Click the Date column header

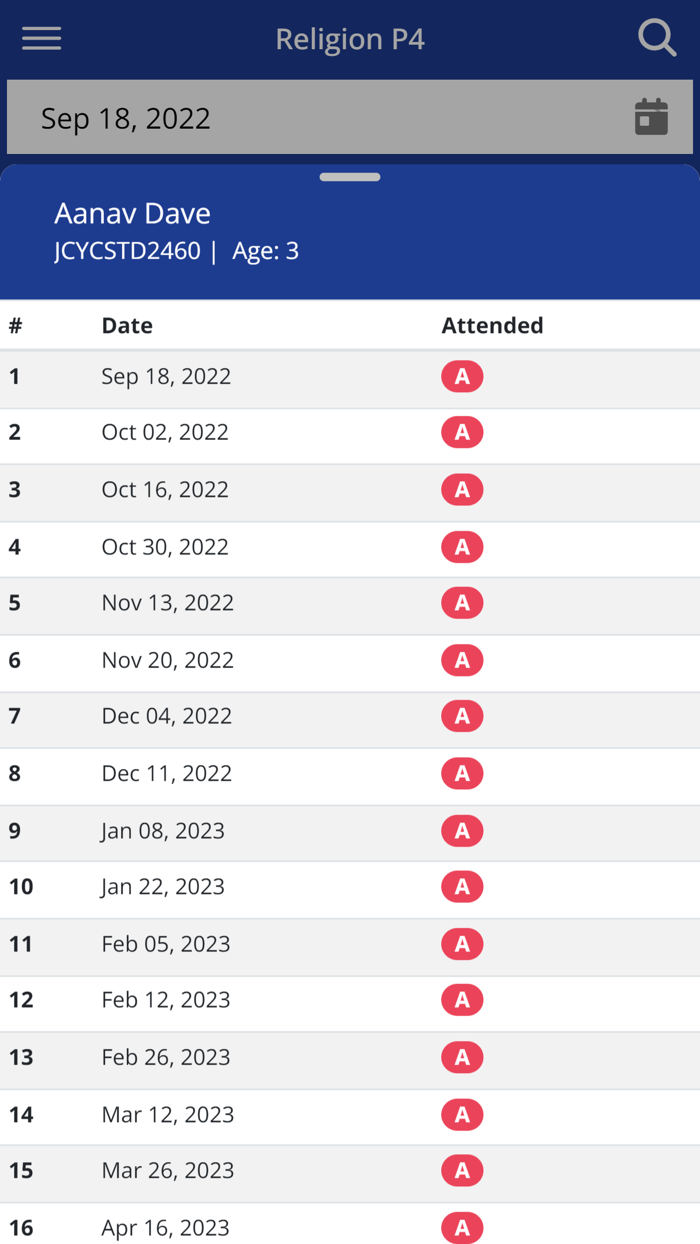pos(127,325)
